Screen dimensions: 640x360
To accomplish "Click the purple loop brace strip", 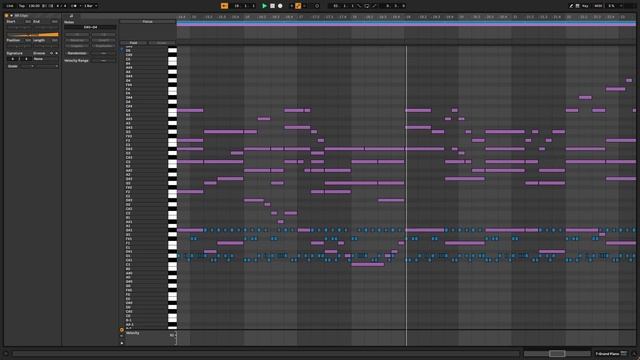I will click(406, 24).
